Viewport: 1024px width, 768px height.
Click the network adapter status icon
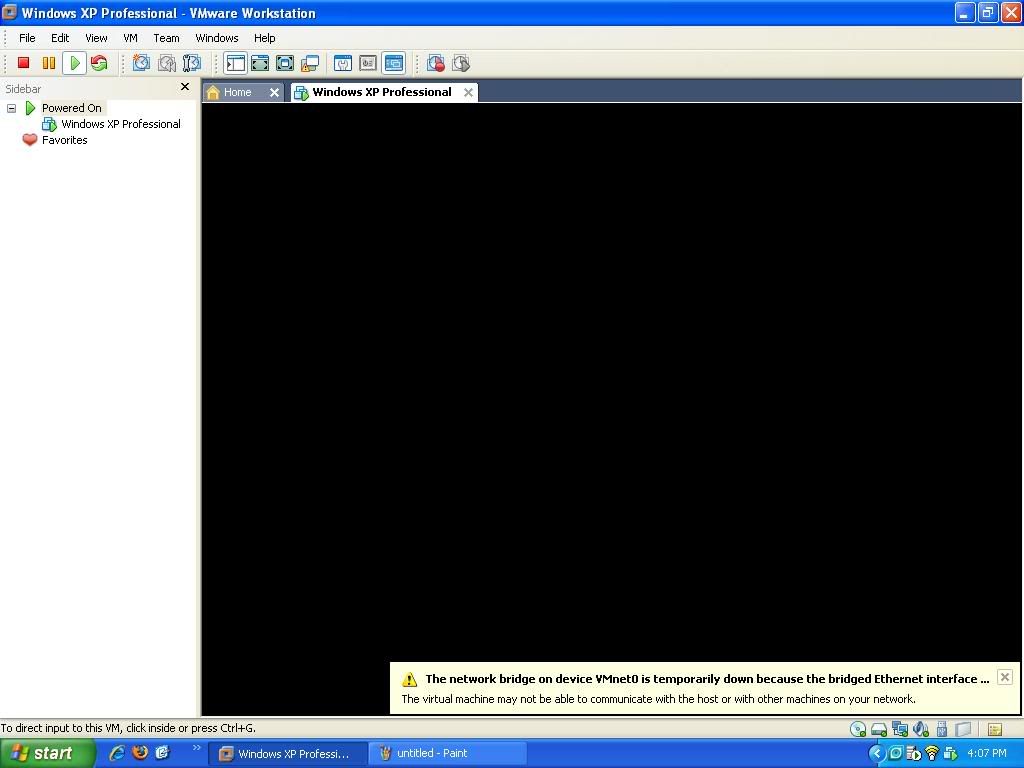899,729
